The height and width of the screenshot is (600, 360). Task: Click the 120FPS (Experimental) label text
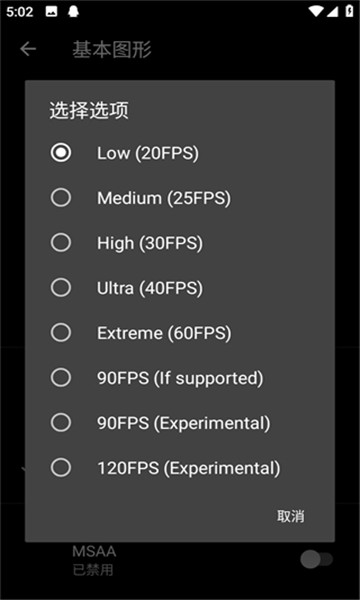(189, 468)
